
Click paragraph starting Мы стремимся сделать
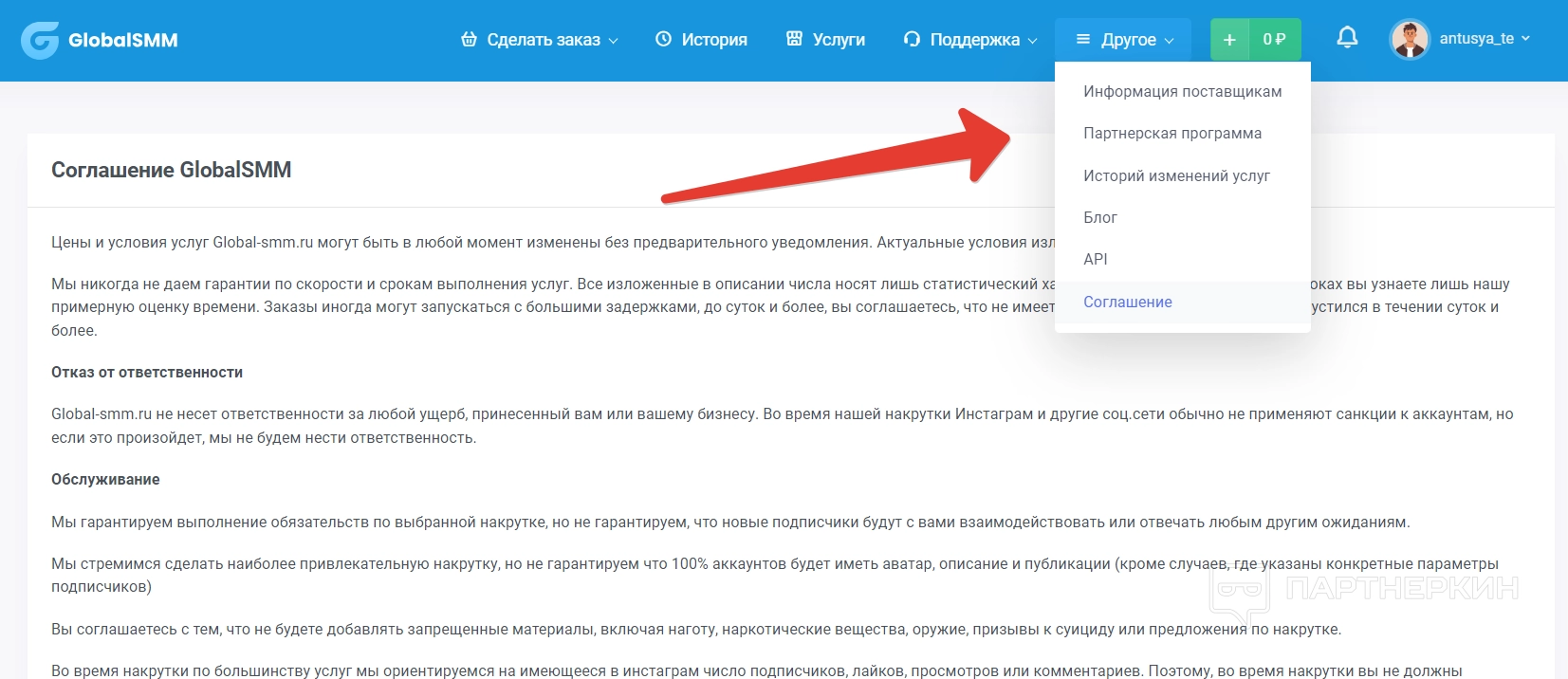[x=775, y=575]
